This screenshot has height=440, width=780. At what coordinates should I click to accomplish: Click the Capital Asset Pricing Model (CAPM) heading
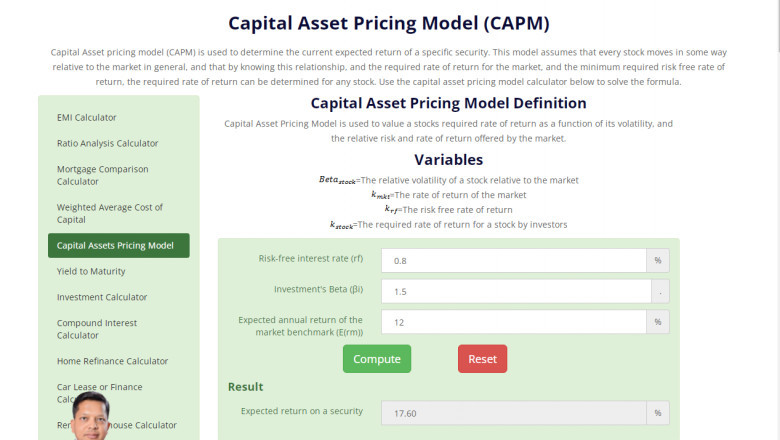[389, 23]
